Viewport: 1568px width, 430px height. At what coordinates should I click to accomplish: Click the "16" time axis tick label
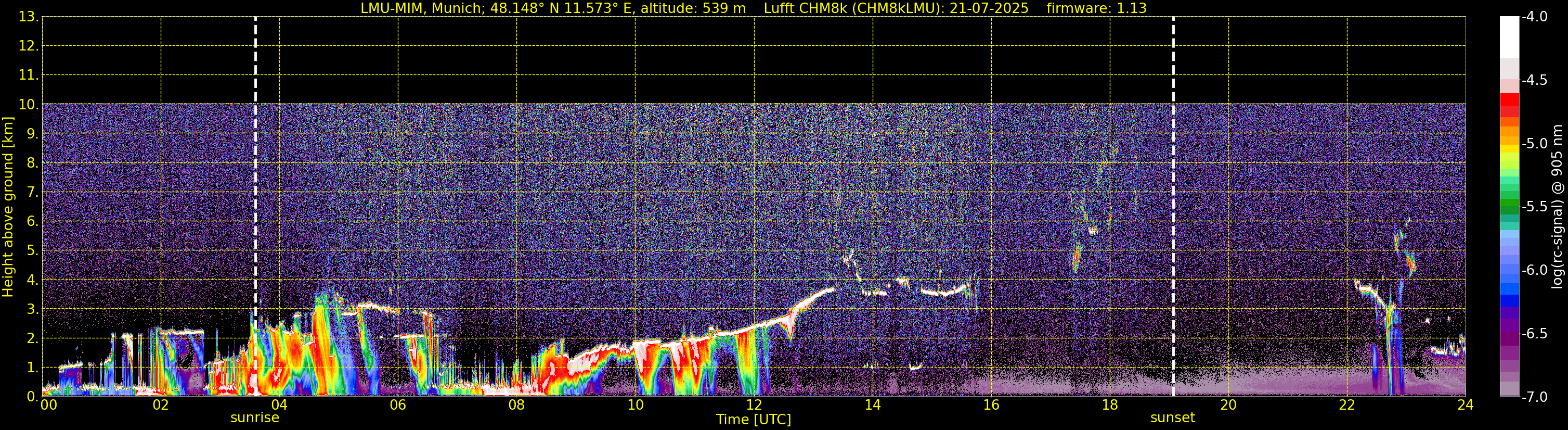[x=991, y=405]
